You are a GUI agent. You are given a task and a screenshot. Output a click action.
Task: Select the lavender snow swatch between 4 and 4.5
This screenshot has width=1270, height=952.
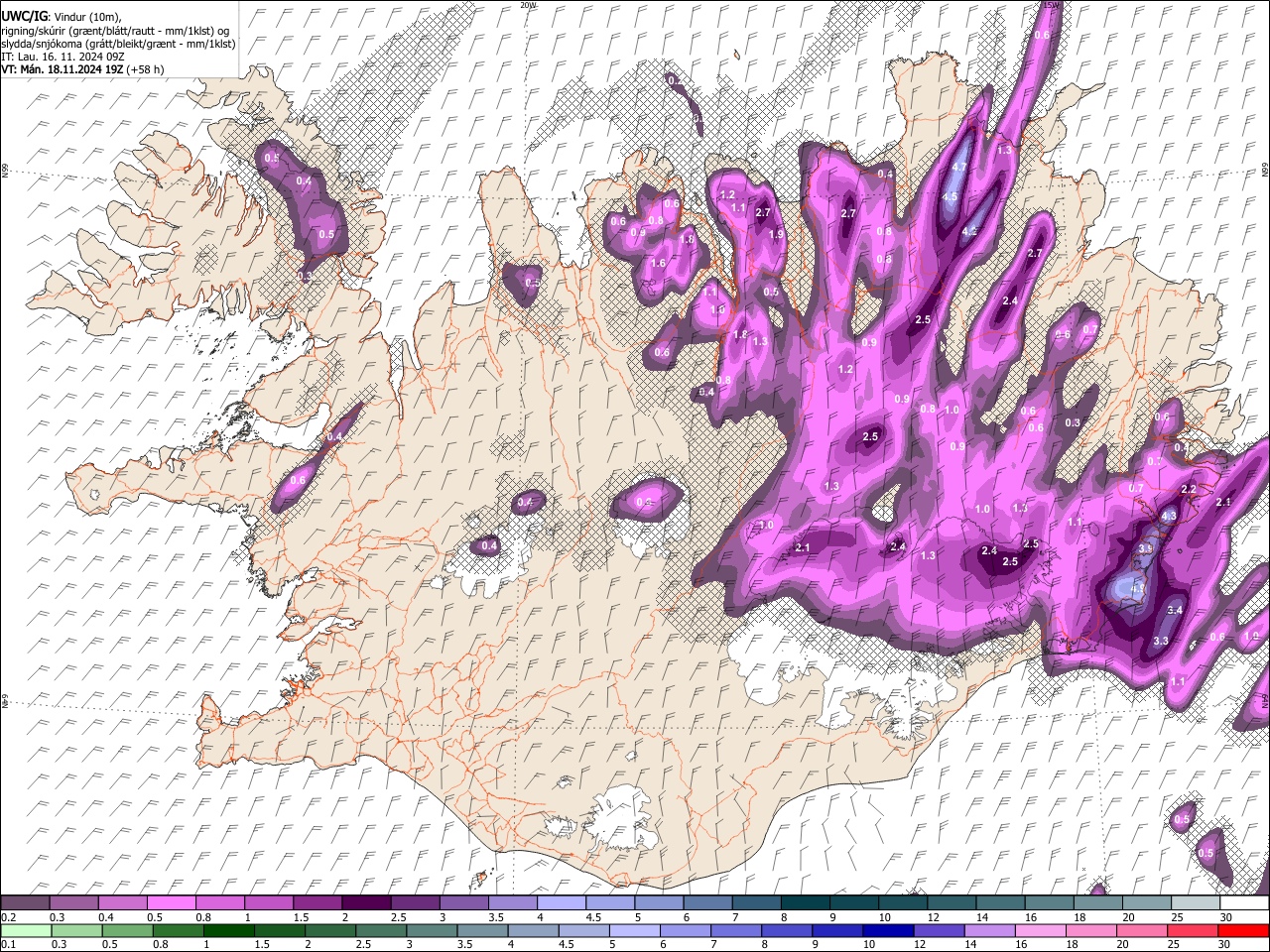562,903
